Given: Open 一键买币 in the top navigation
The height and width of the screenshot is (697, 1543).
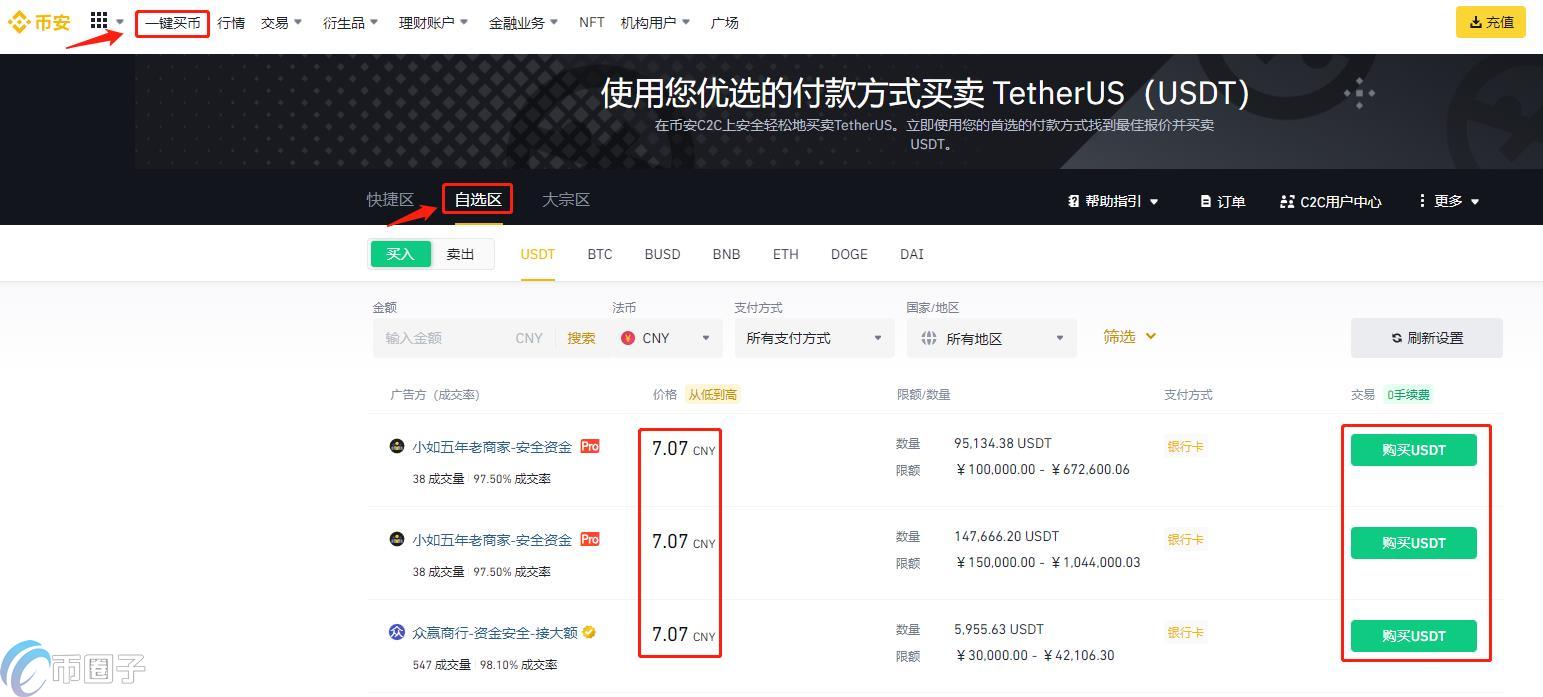Looking at the screenshot, I should click(x=172, y=23).
